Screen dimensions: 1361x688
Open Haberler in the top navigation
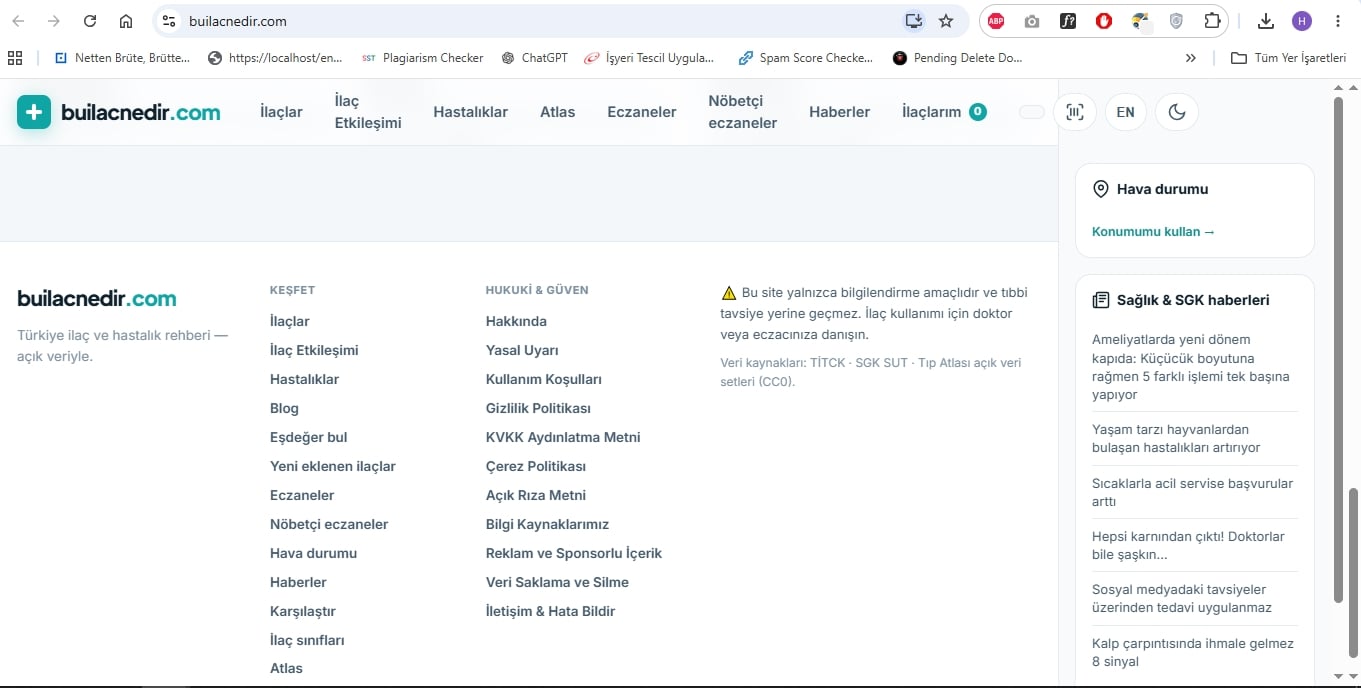(840, 112)
